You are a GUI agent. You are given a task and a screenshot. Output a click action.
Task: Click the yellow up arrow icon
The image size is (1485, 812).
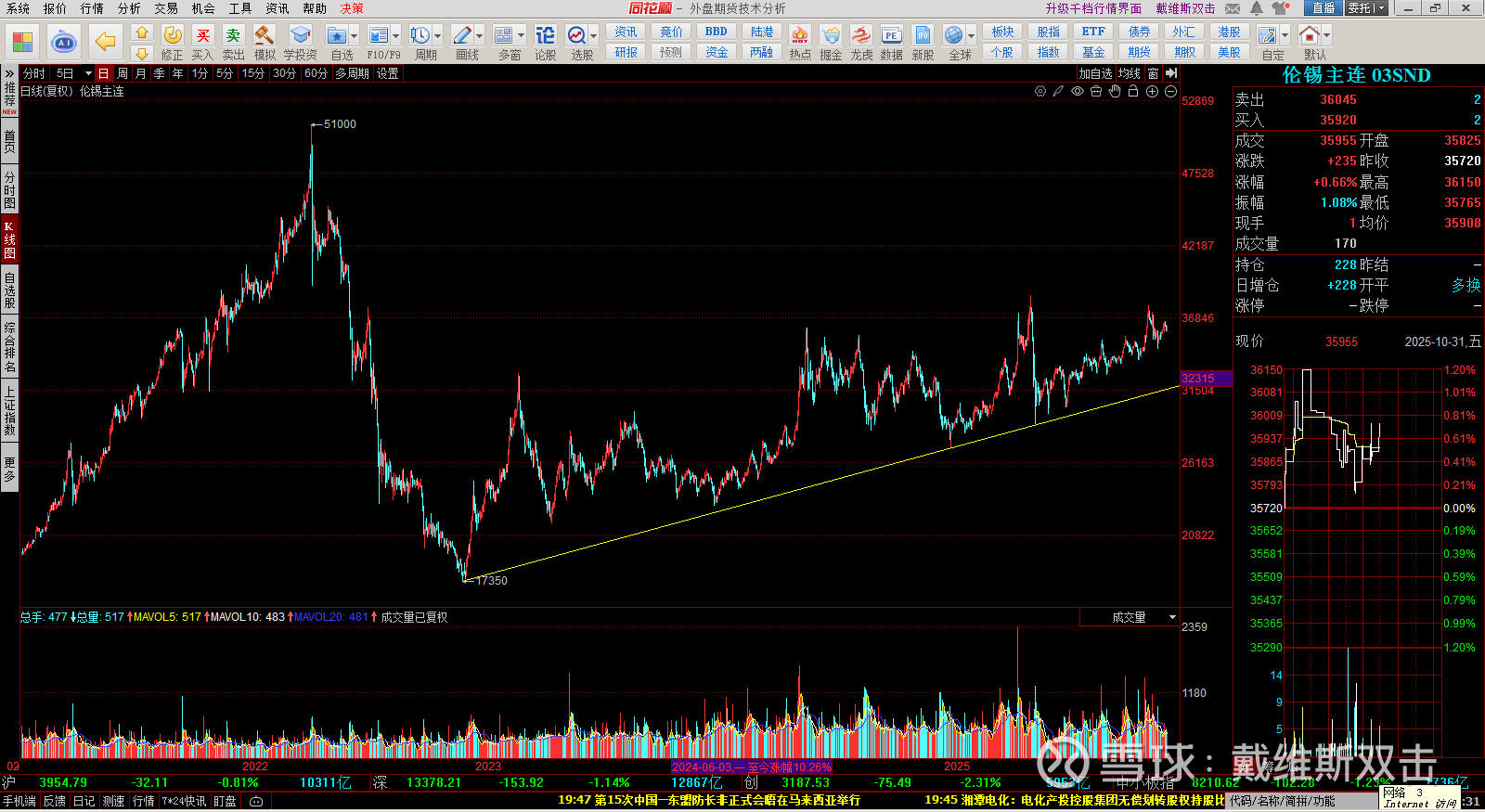142,32
